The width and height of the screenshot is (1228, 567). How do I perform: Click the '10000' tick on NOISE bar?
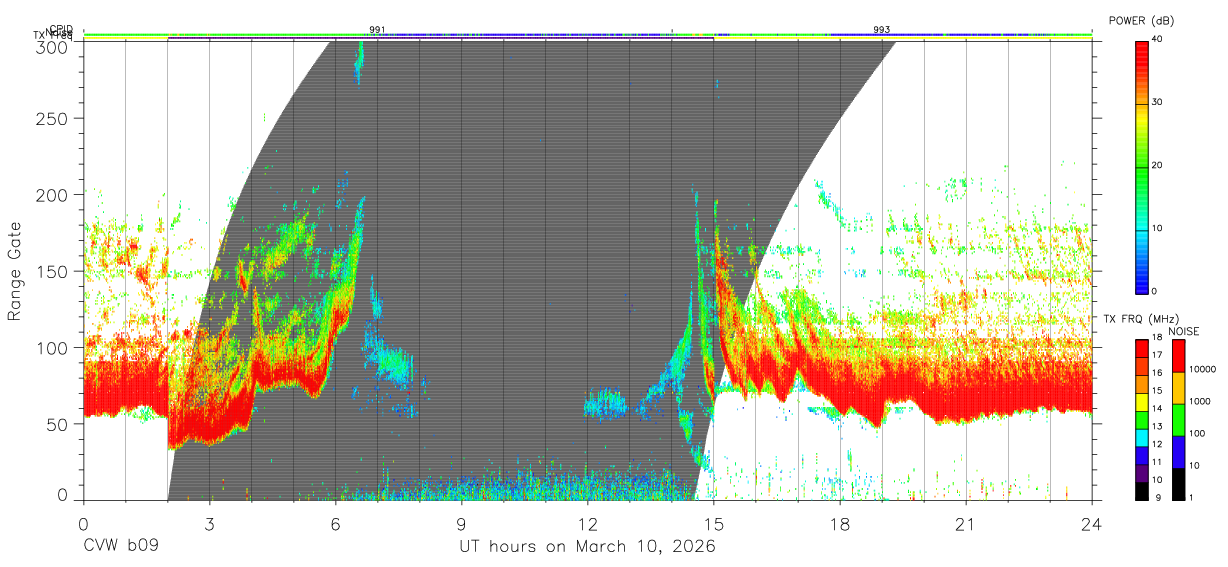1202,370
